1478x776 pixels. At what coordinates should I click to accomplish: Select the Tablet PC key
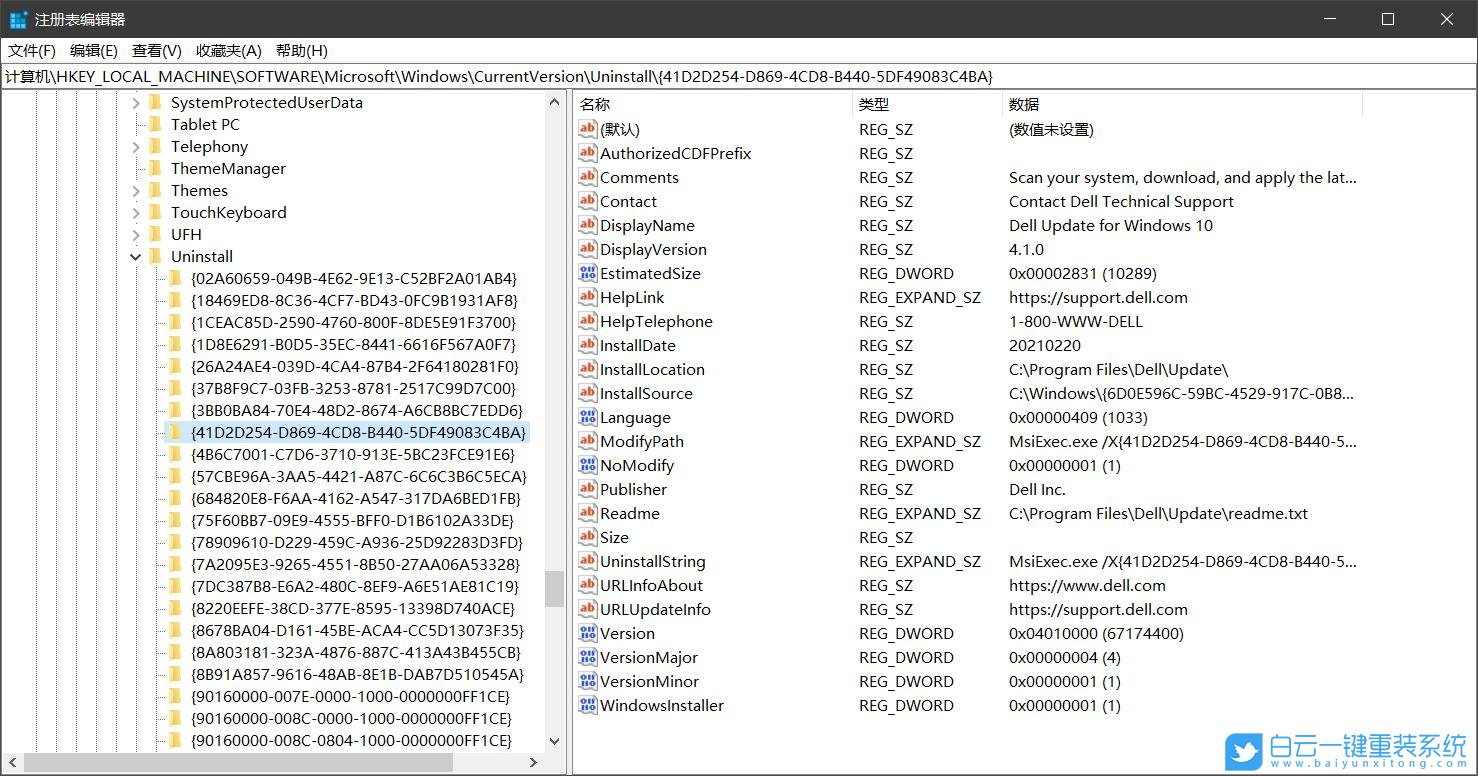[205, 124]
